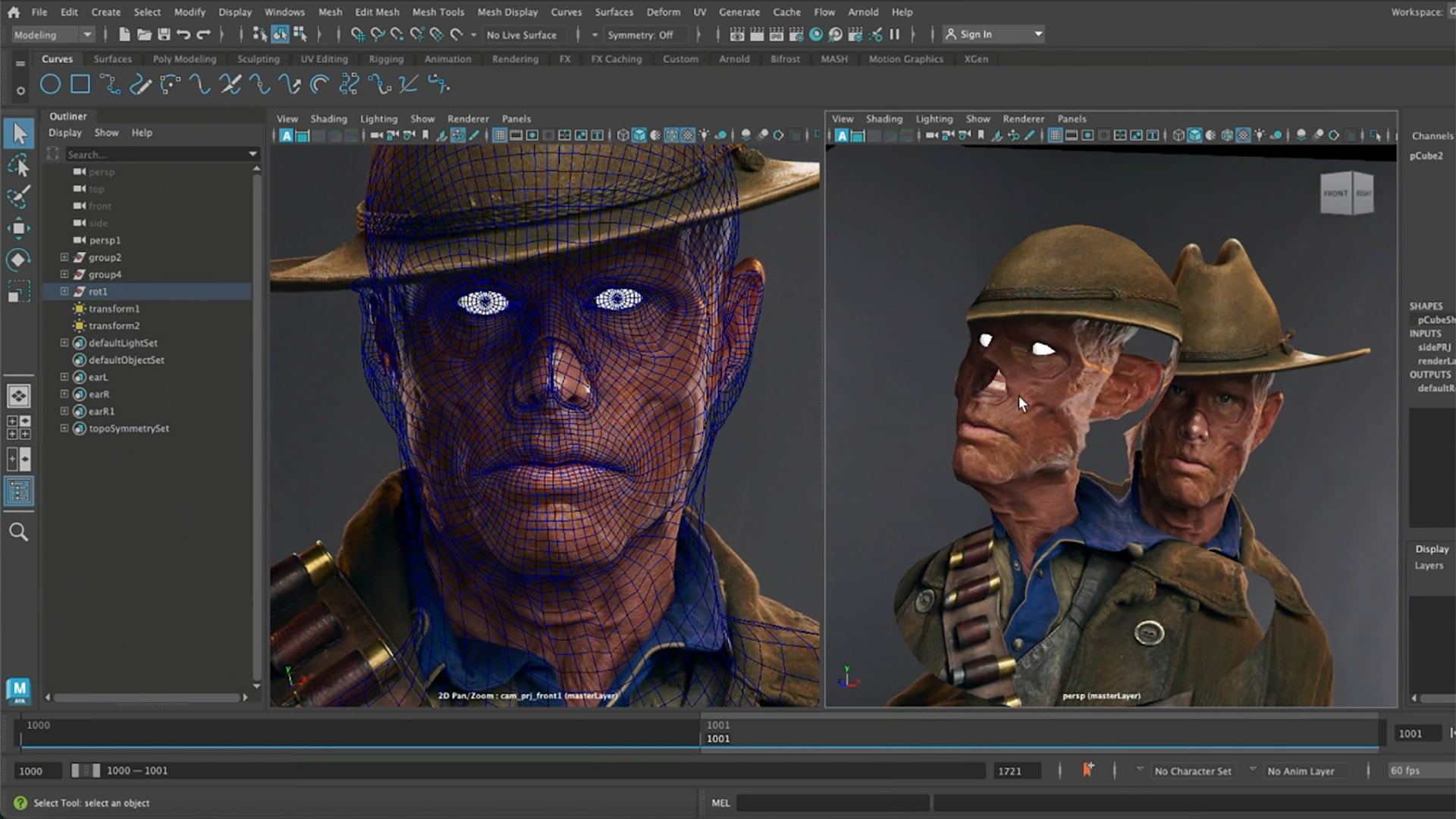
Task: Open the Modeling menu set dropdown
Action: tap(52, 35)
